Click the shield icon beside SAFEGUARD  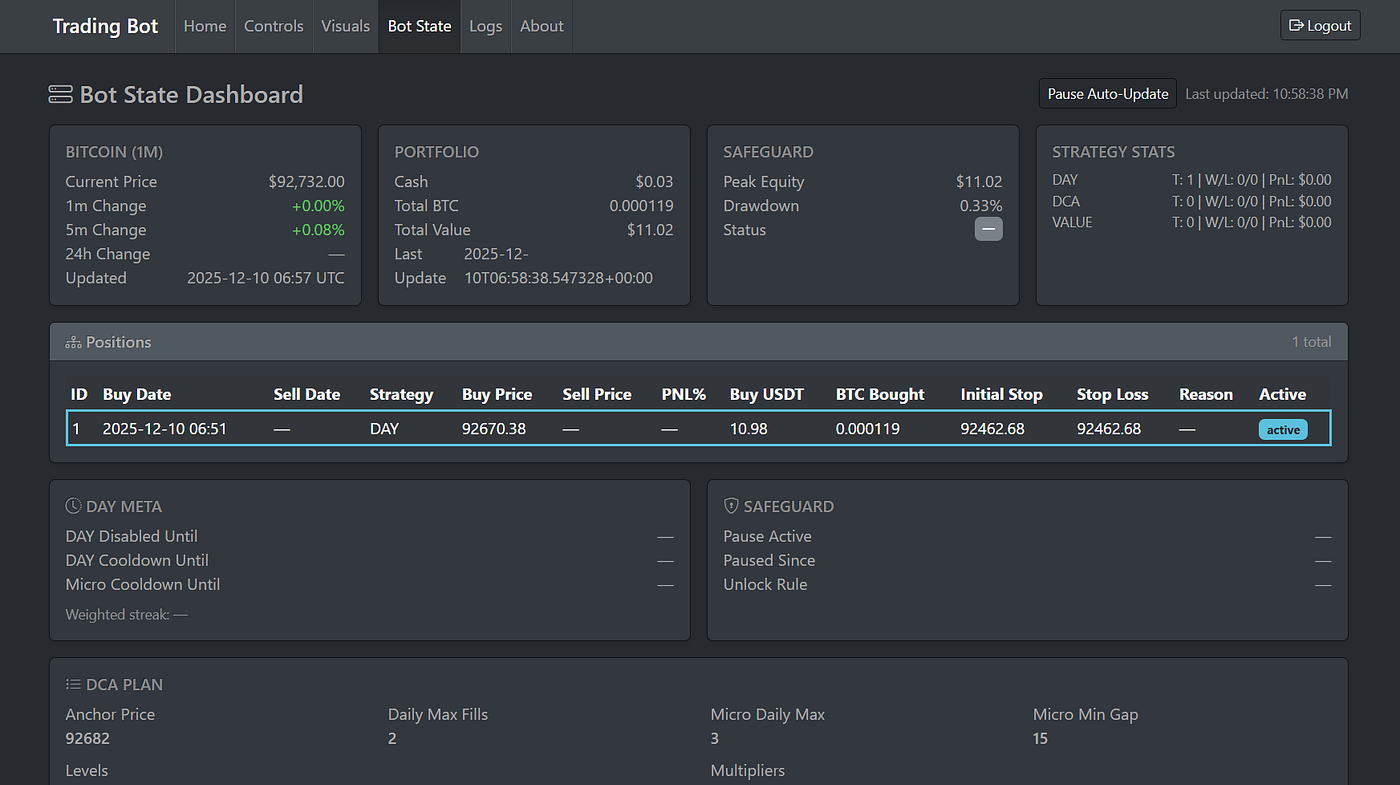tap(731, 506)
